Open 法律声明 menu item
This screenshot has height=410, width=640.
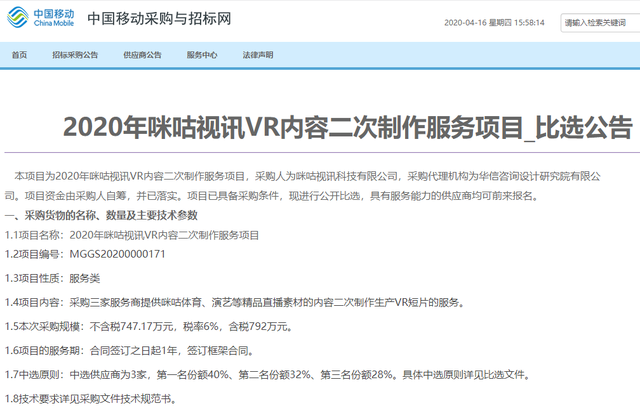pos(258,55)
